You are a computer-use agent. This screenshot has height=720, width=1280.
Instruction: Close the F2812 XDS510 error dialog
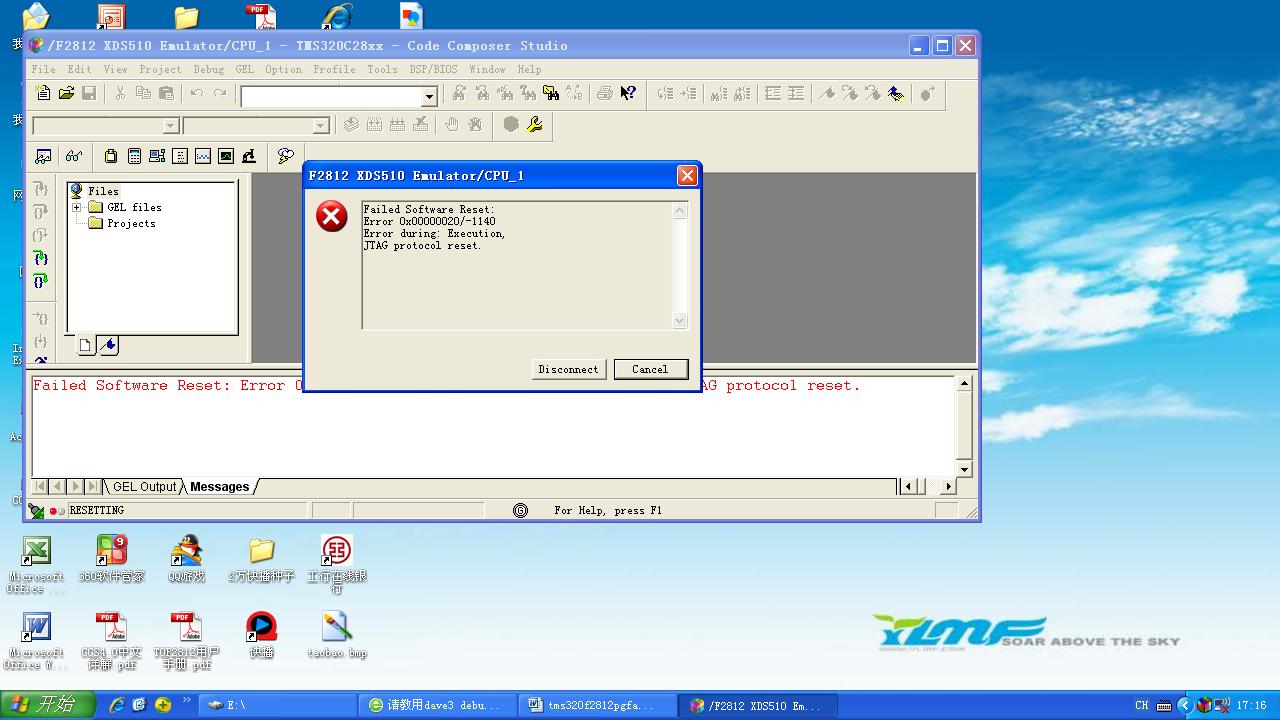(x=687, y=175)
